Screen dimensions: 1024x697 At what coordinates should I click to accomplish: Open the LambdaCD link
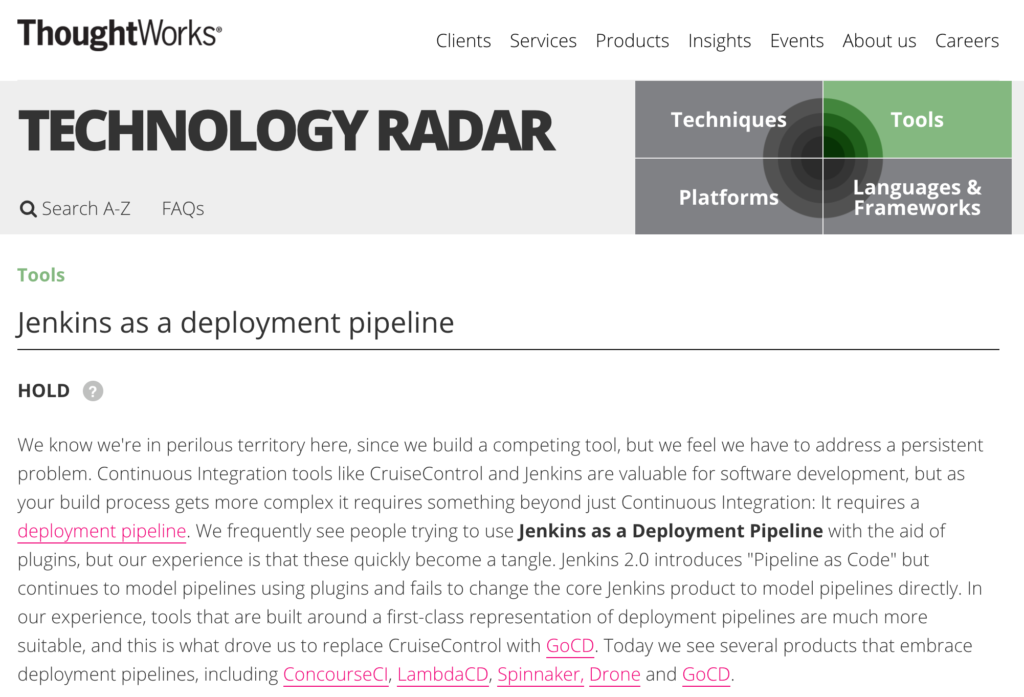[x=443, y=674]
